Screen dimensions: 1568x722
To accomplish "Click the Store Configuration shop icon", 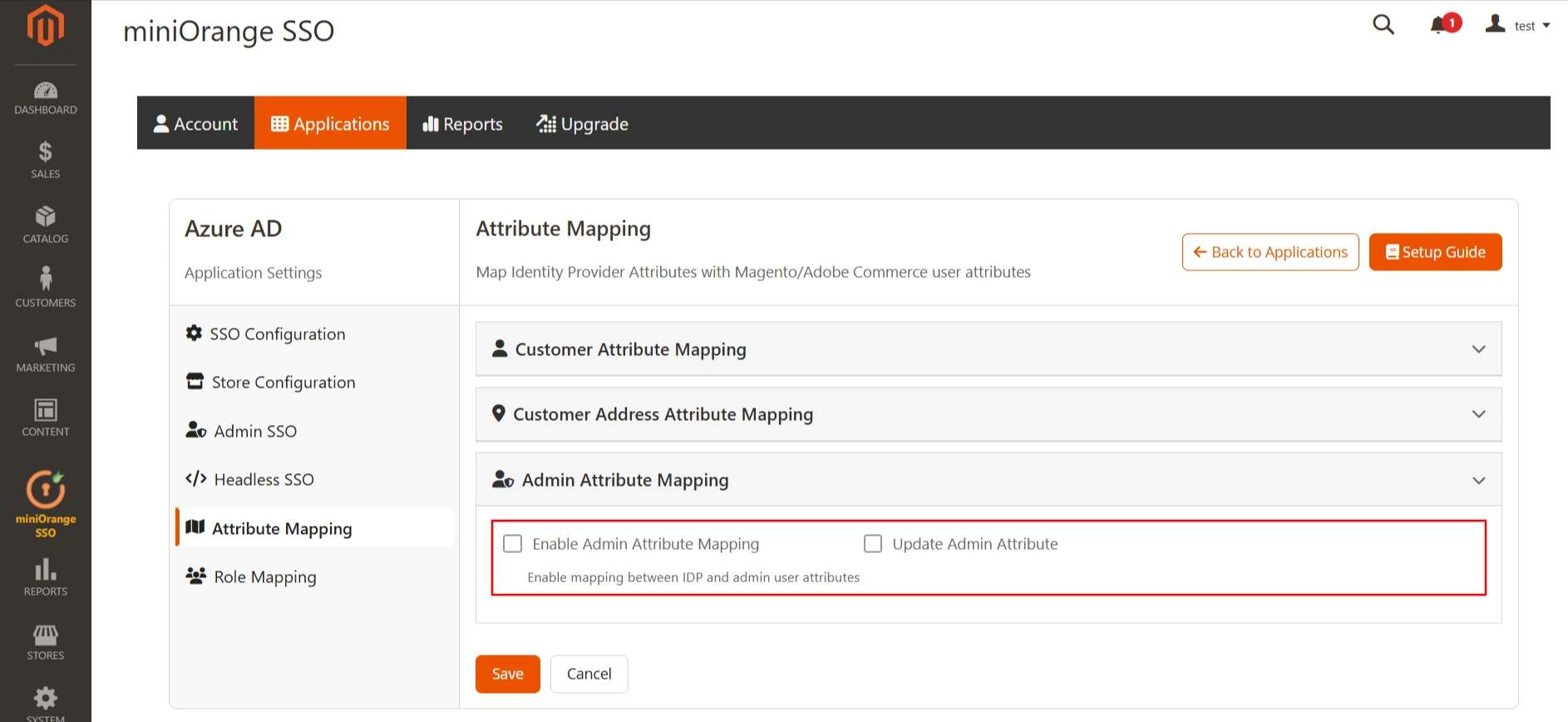I will coord(195,381).
